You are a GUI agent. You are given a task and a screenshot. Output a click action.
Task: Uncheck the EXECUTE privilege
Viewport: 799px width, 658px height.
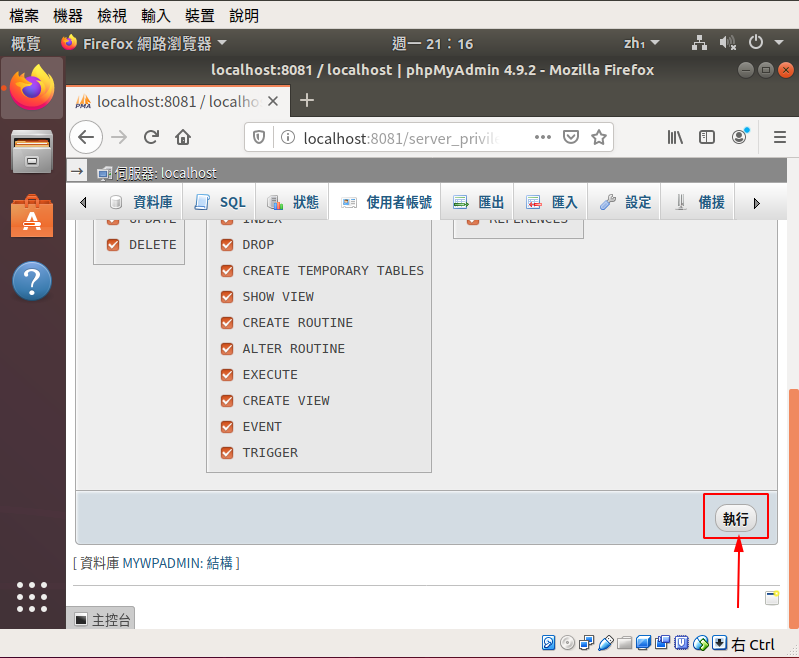(227, 375)
